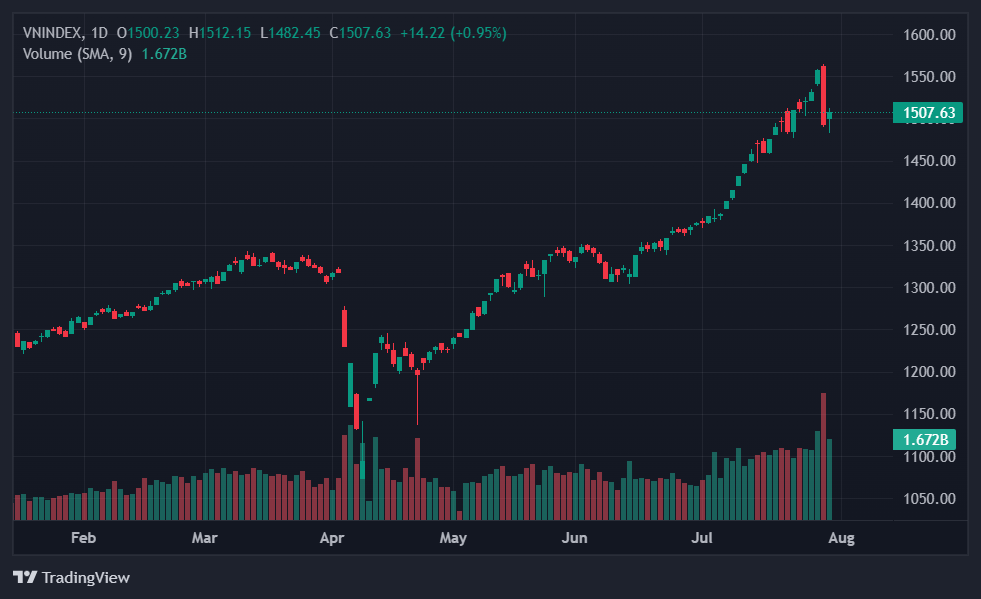Viewport: 981px width, 599px height.
Task: Click the 1350.00 price axis label
Action: pos(929,245)
